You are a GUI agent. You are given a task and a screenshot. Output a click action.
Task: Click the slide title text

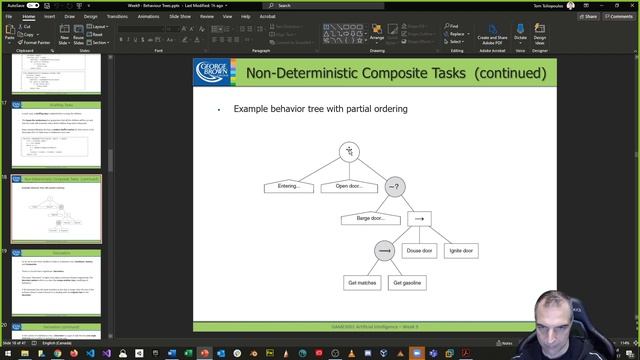(396, 73)
